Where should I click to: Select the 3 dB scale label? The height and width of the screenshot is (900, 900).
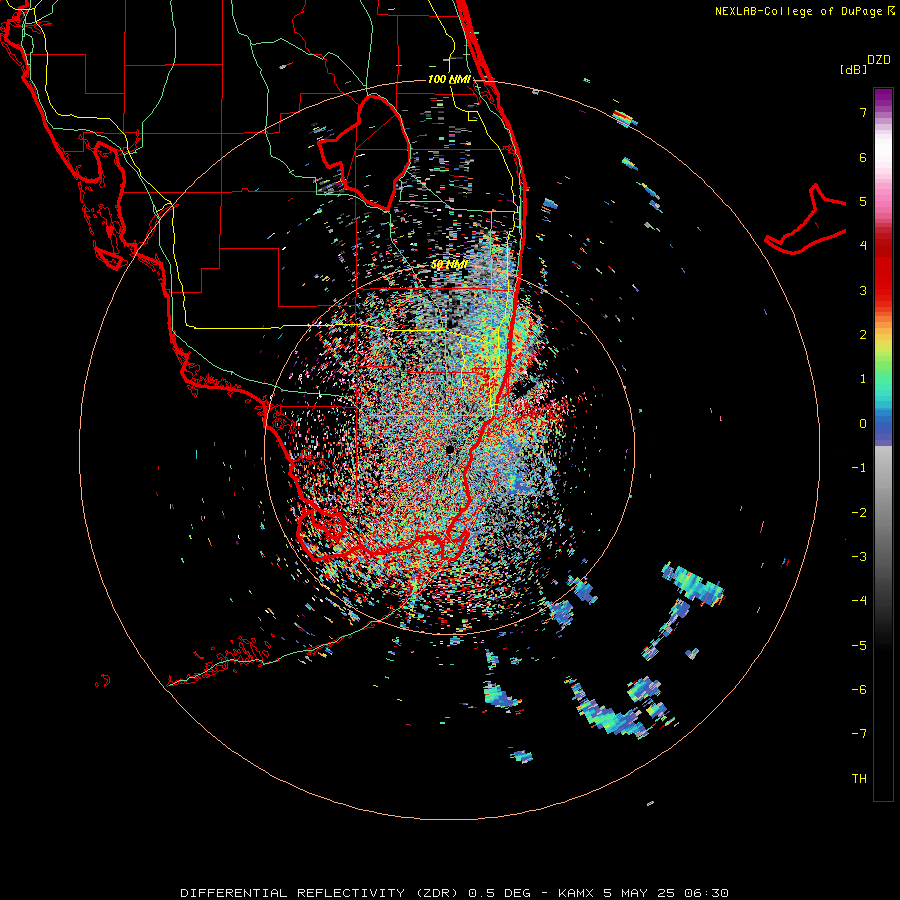click(863, 290)
